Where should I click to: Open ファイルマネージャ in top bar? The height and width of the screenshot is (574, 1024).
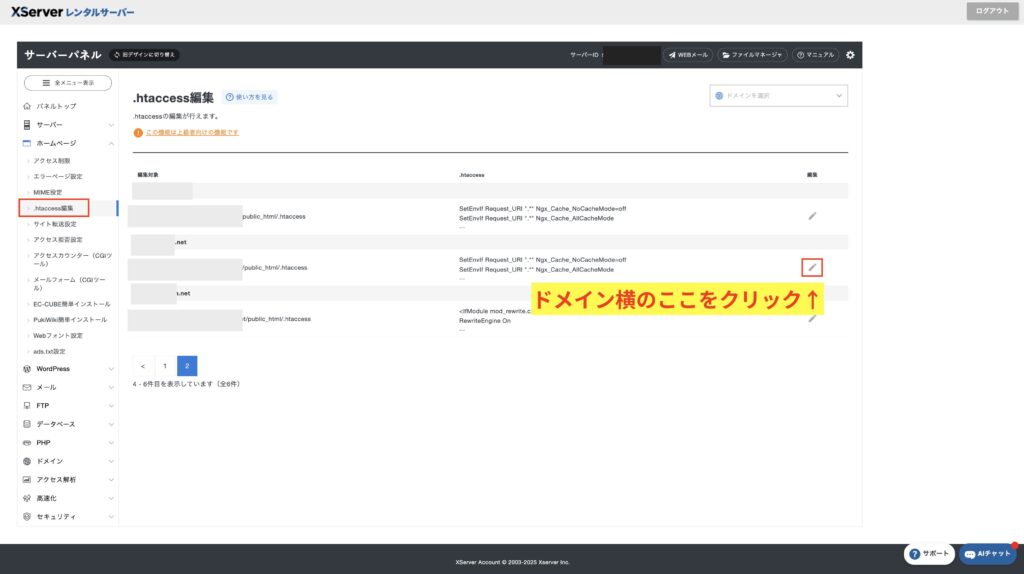[x=751, y=55]
